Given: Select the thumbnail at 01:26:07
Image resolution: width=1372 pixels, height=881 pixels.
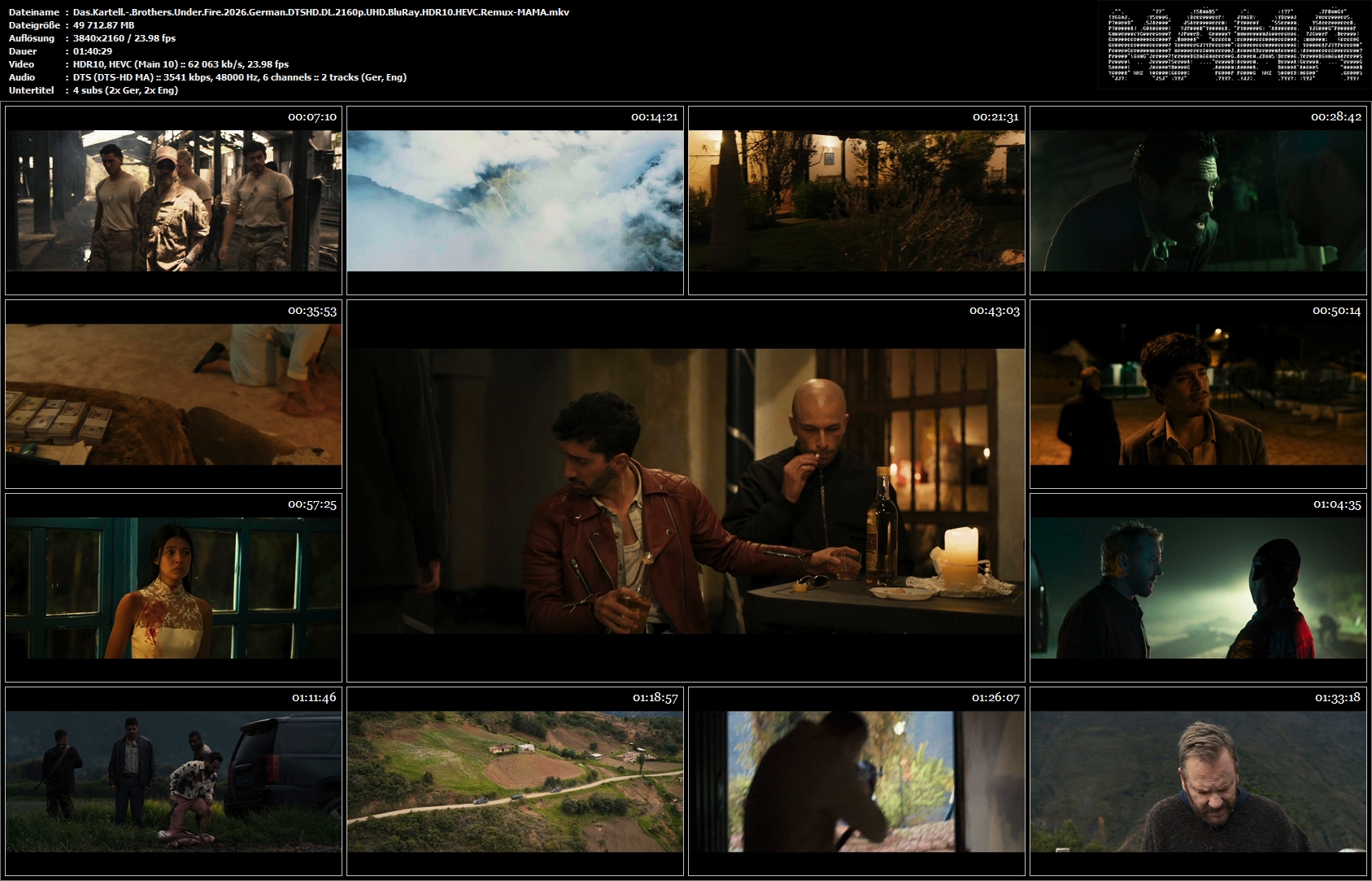Looking at the screenshot, I should [x=856, y=781].
